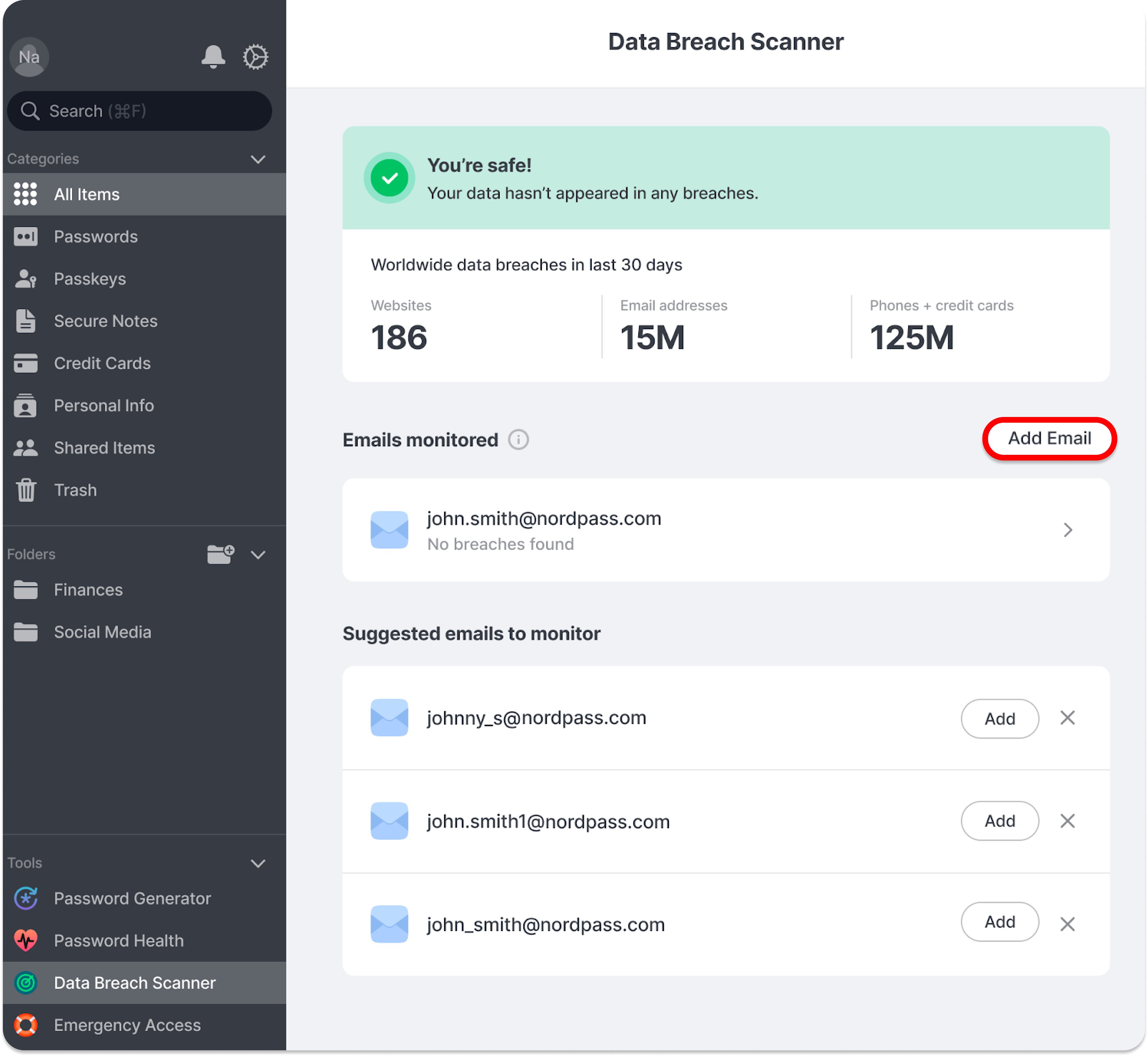This screenshot has width=1148, height=1056.
Task: Open Emergency Access tool
Action: click(x=145, y=1025)
